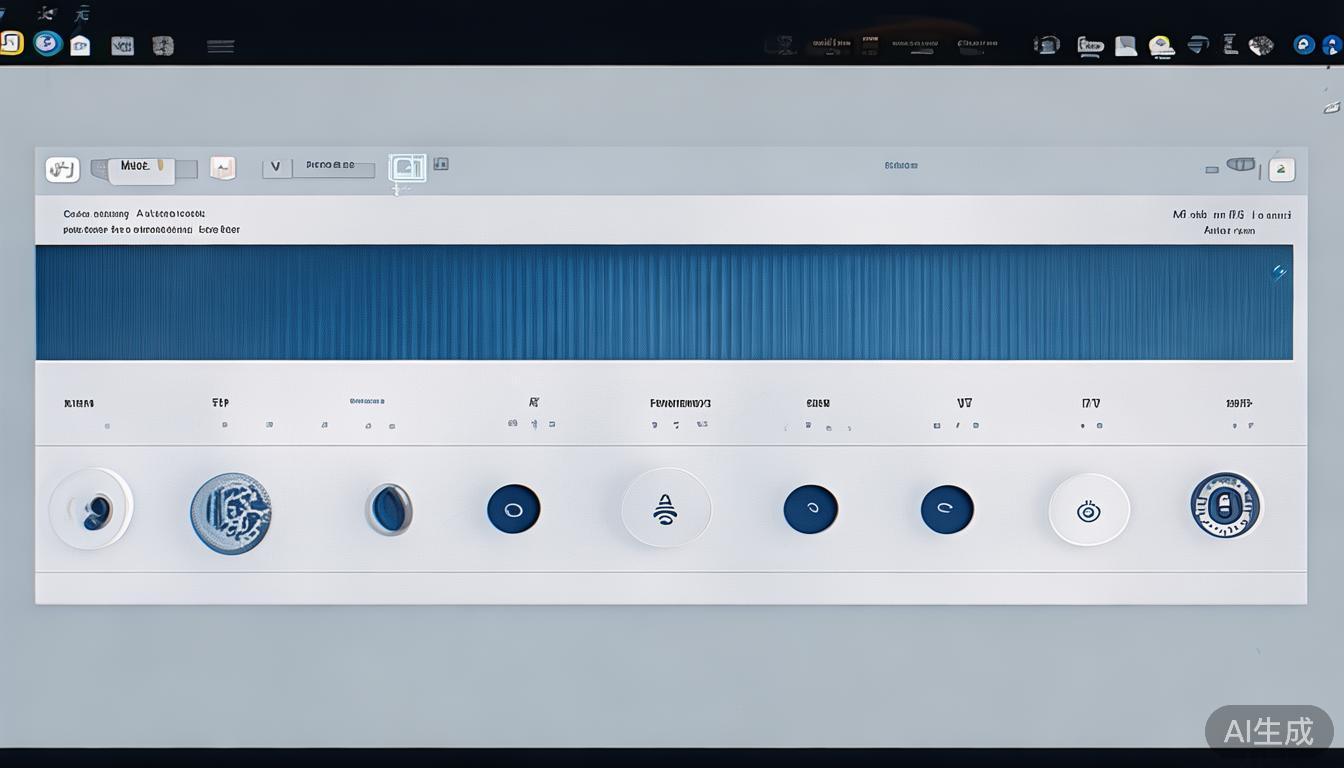Toggle the dark blue circle right of bell button
1344x768 pixels.
point(810,509)
